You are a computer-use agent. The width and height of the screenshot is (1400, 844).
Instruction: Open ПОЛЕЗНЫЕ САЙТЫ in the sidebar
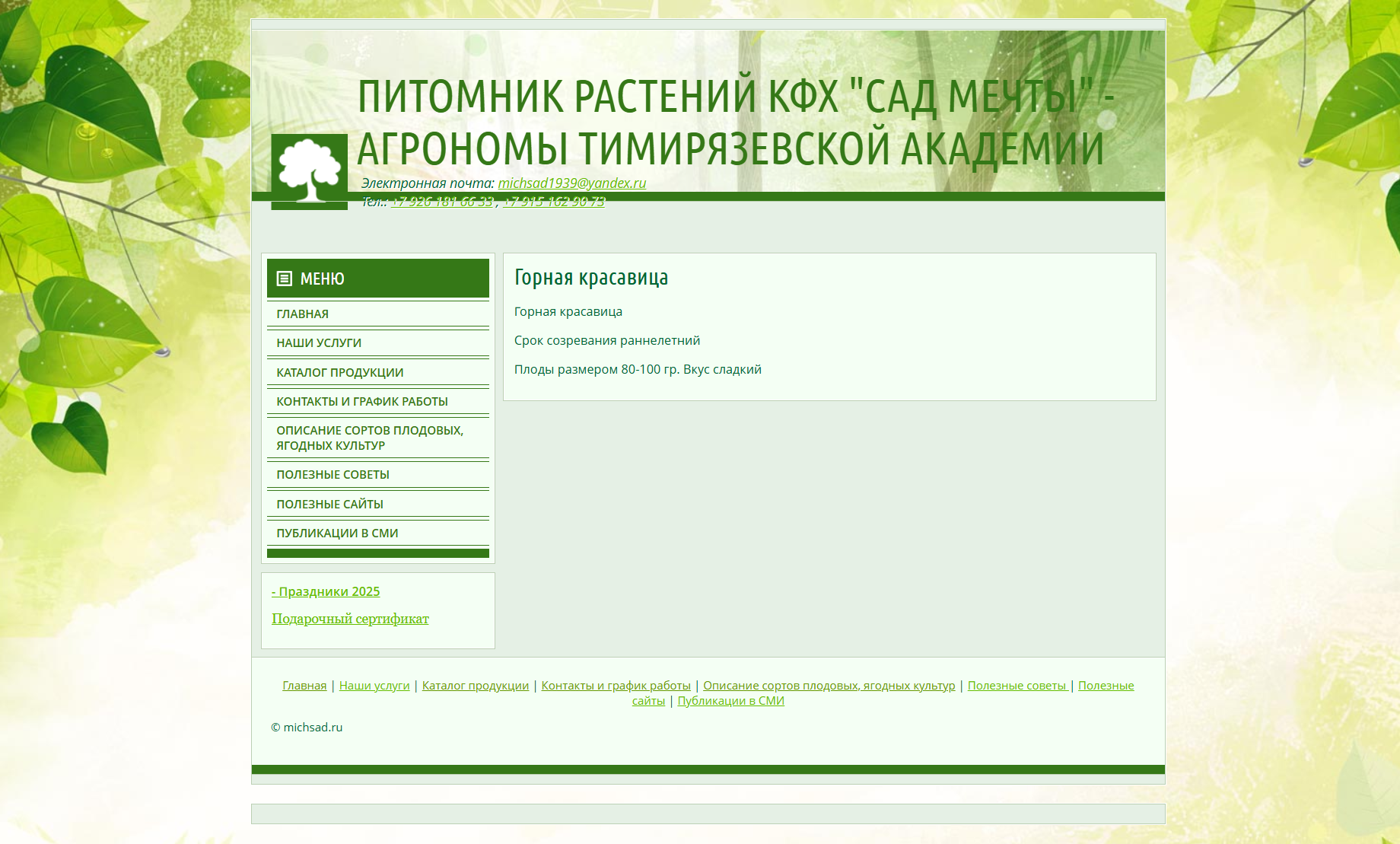[329, 504]
